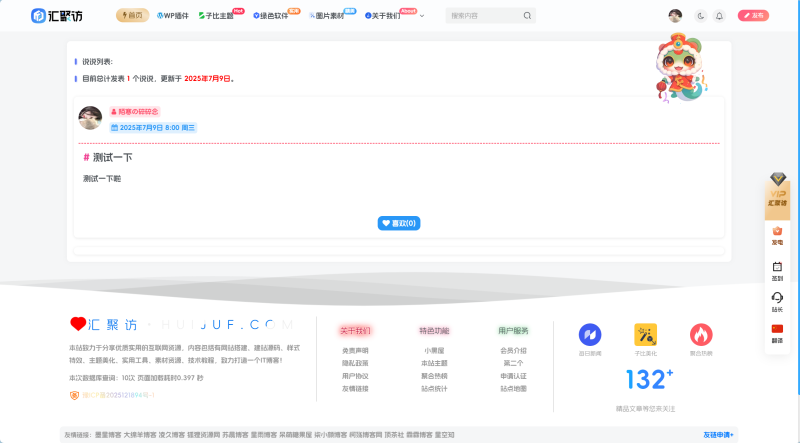This screenshot has height=443, width=800.
Task: Open the 每日新闻 blue round icon
Action: pos(590,334)
